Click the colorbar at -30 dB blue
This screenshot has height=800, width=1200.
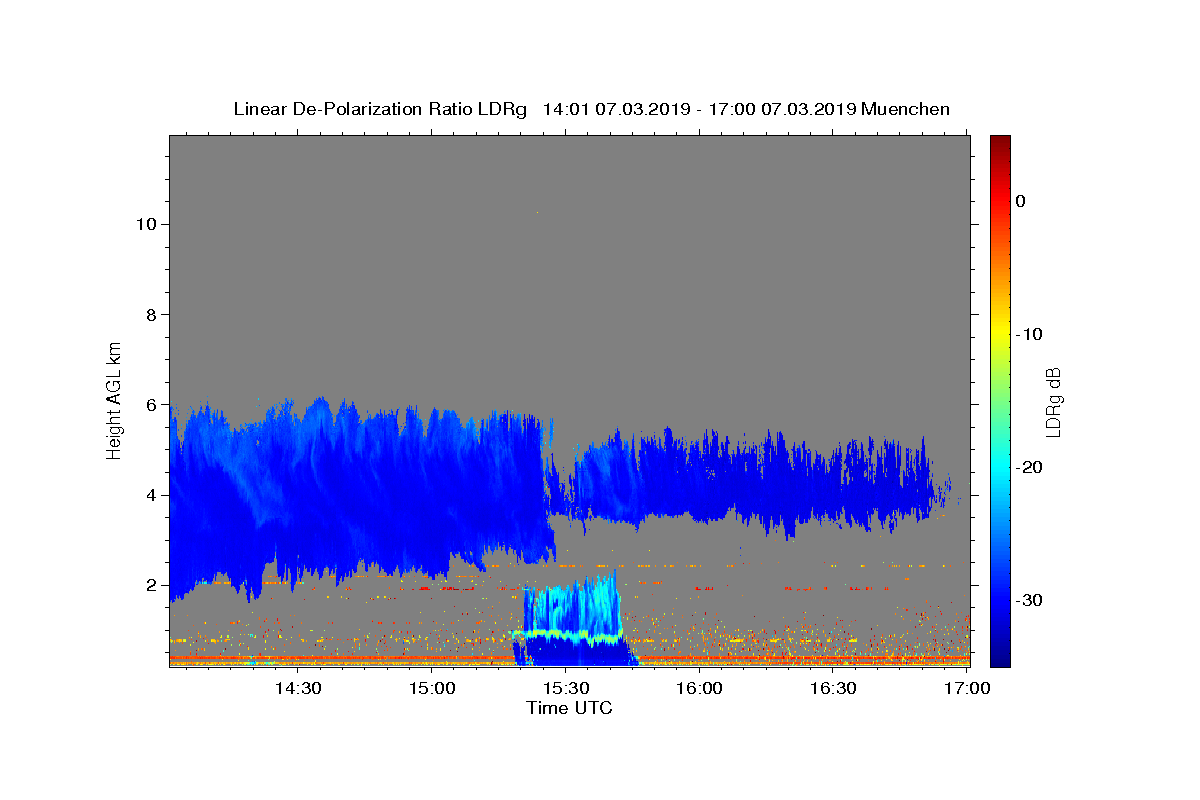click(1000, 600)
